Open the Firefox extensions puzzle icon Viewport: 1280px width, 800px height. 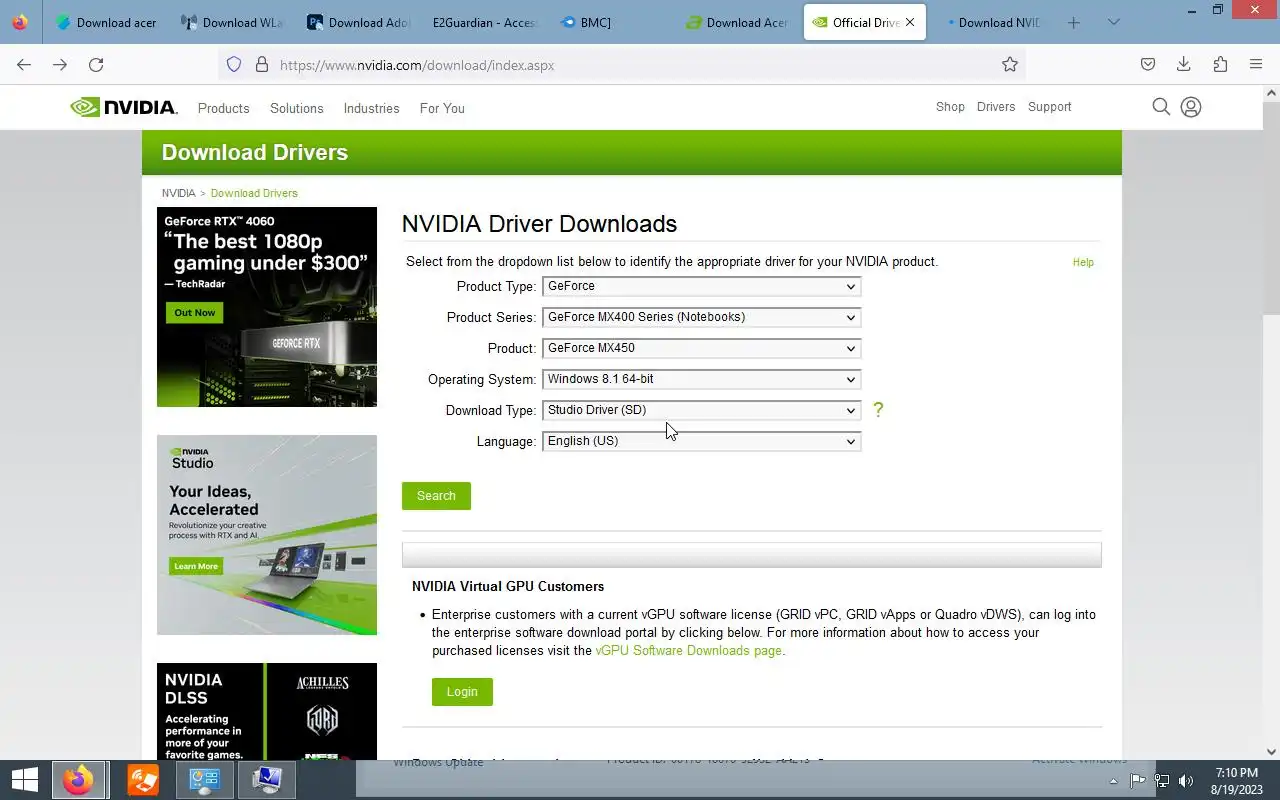[1220, 65]
